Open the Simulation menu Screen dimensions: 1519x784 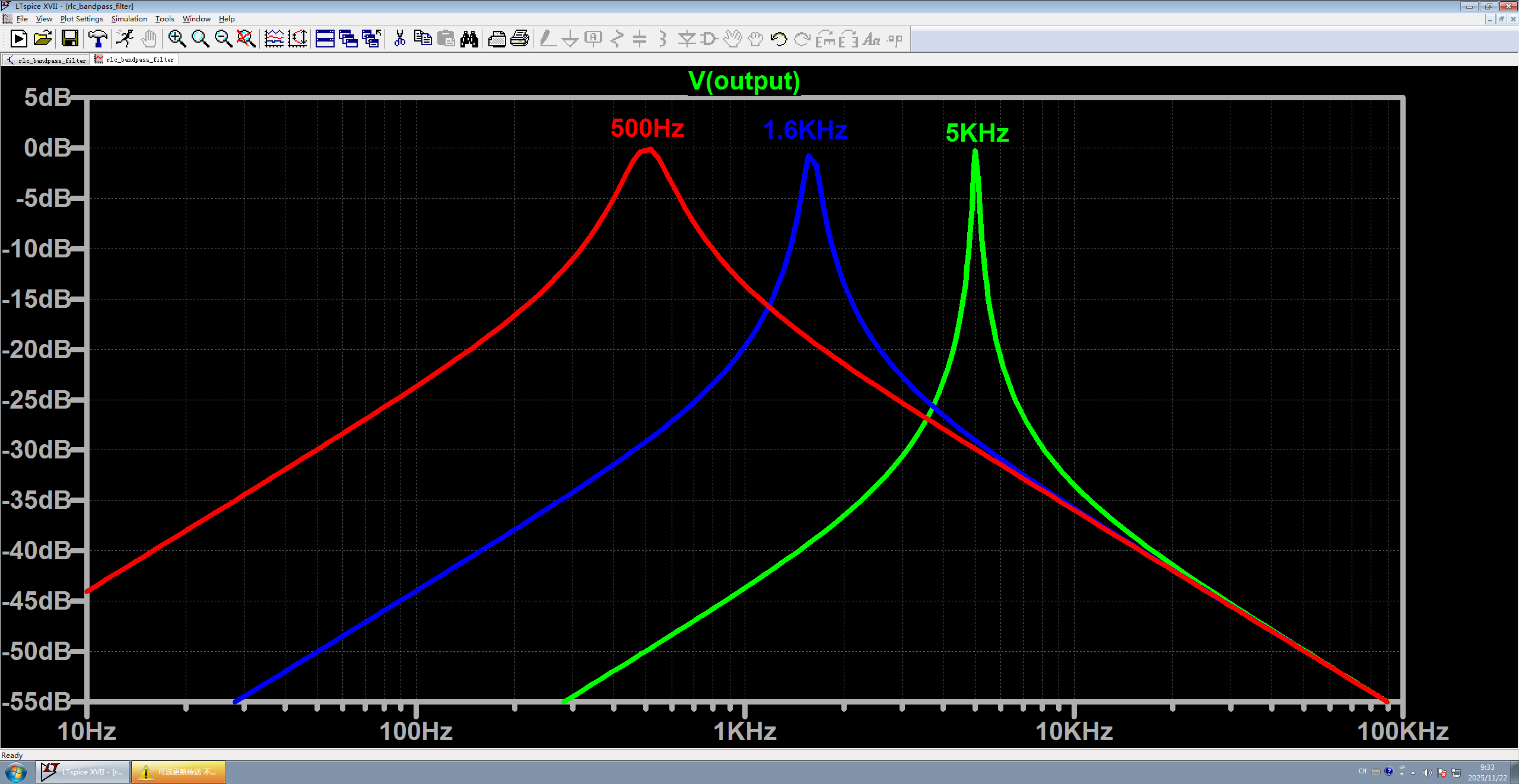[129, 19]
